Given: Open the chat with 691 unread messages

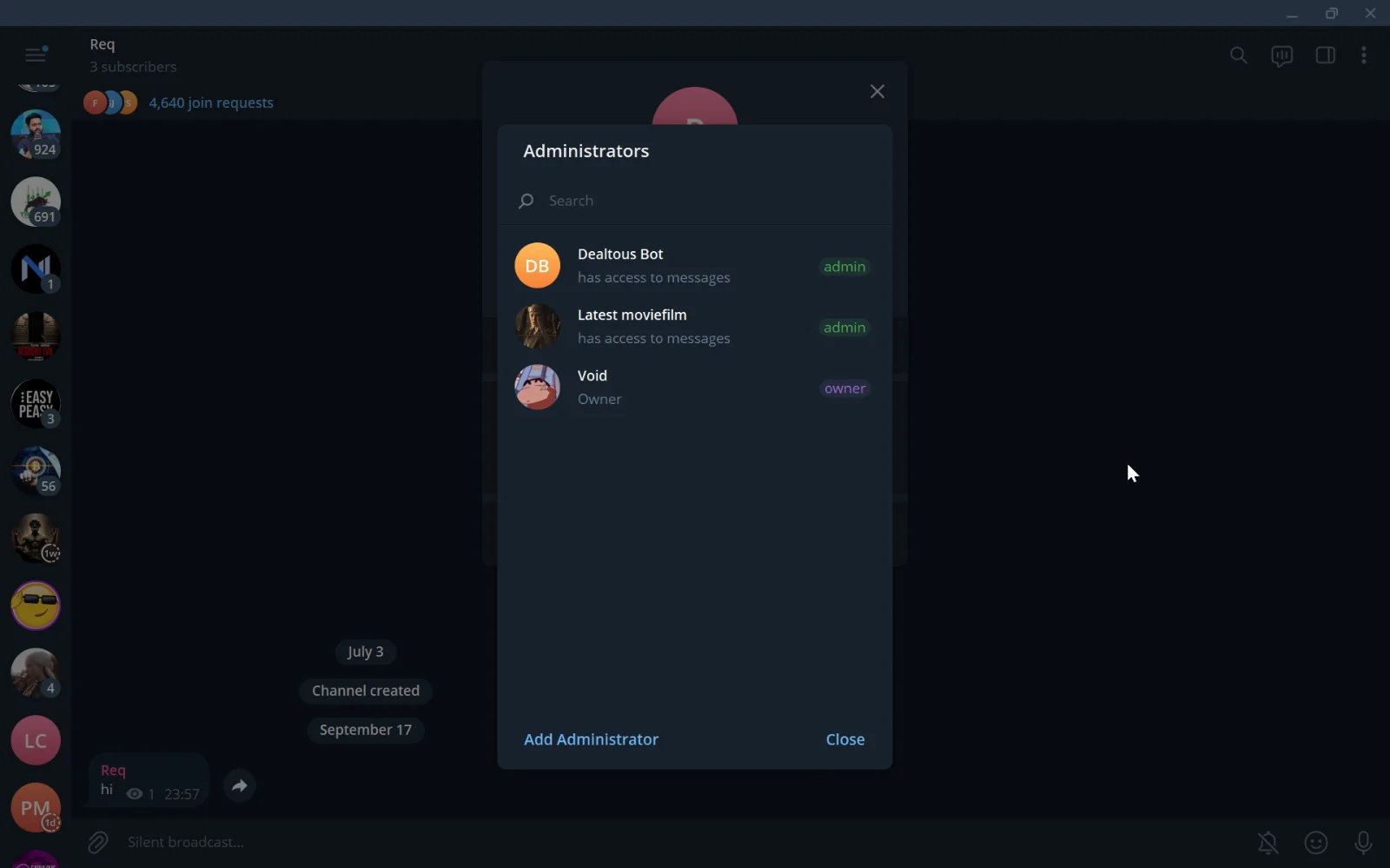Looking at the screenshot, I should coord(36,202).
